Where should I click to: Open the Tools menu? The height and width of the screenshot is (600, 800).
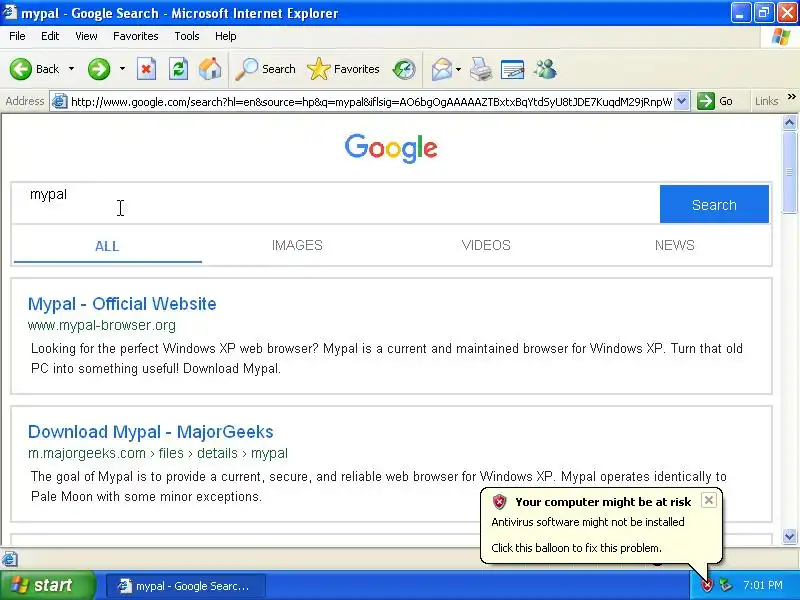click(187, 36)
